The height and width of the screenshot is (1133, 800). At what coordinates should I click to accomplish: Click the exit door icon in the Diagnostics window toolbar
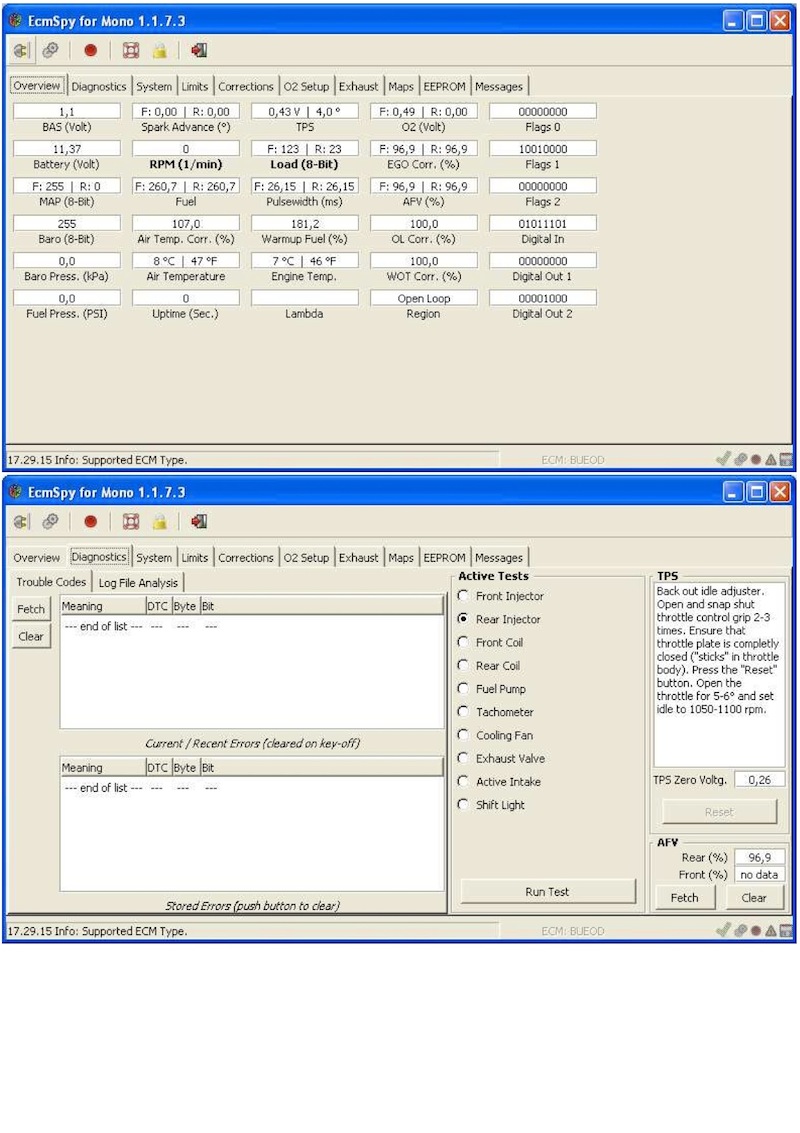tap(199, 522)
